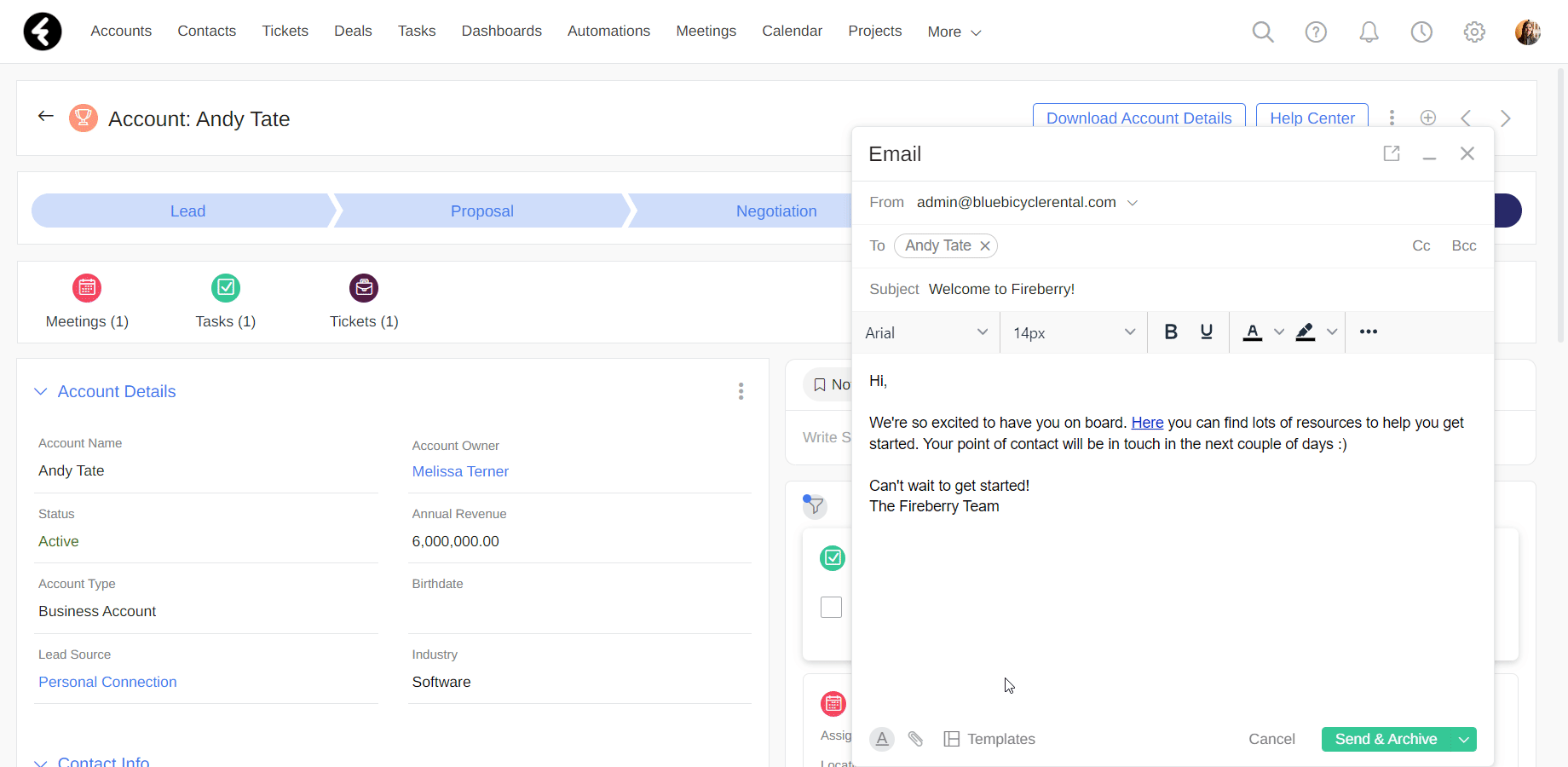This screenshot has width=1568, height=767.
Task: Open the Accounts menu item
Action: pyautogui.click(x=121, y=31)
